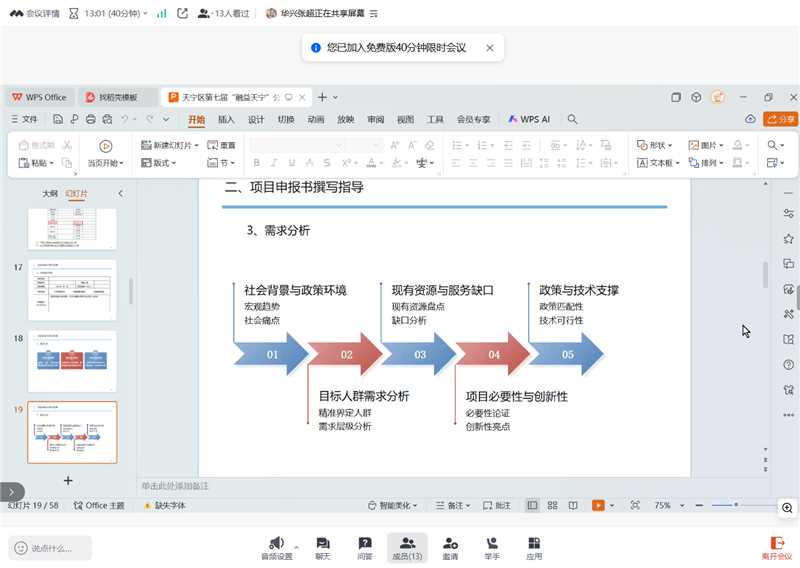This screenshot has width=800, height=568.
Task: Open font color A swatch
Action: click(x=371, y=163)
